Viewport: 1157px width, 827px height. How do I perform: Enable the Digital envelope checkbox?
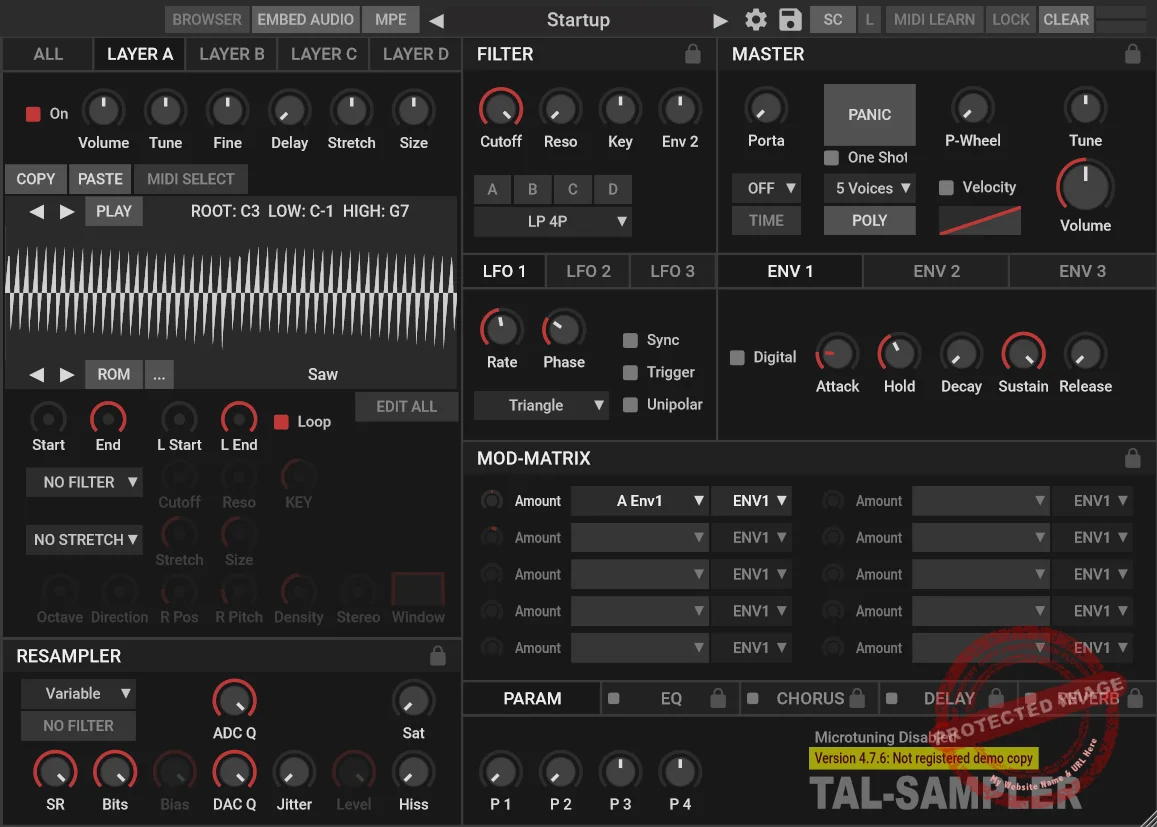point(737,357)
